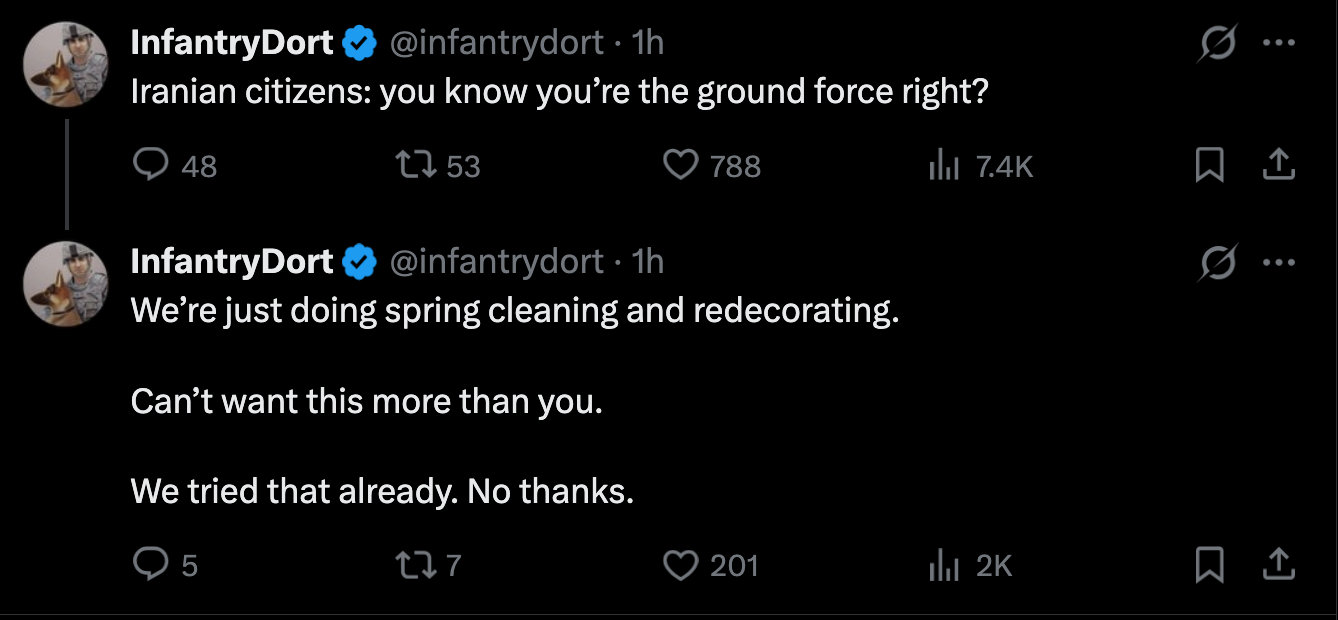The width and height of the screenshot is (1338, 620).
Task: Open the second tweet's "1h" timestamp
Action: click(648, 262)
